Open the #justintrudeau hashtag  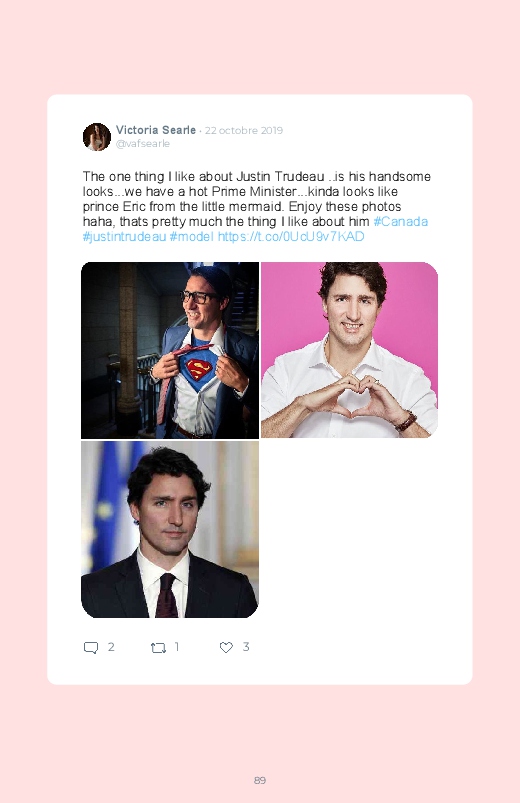(124, 237)
